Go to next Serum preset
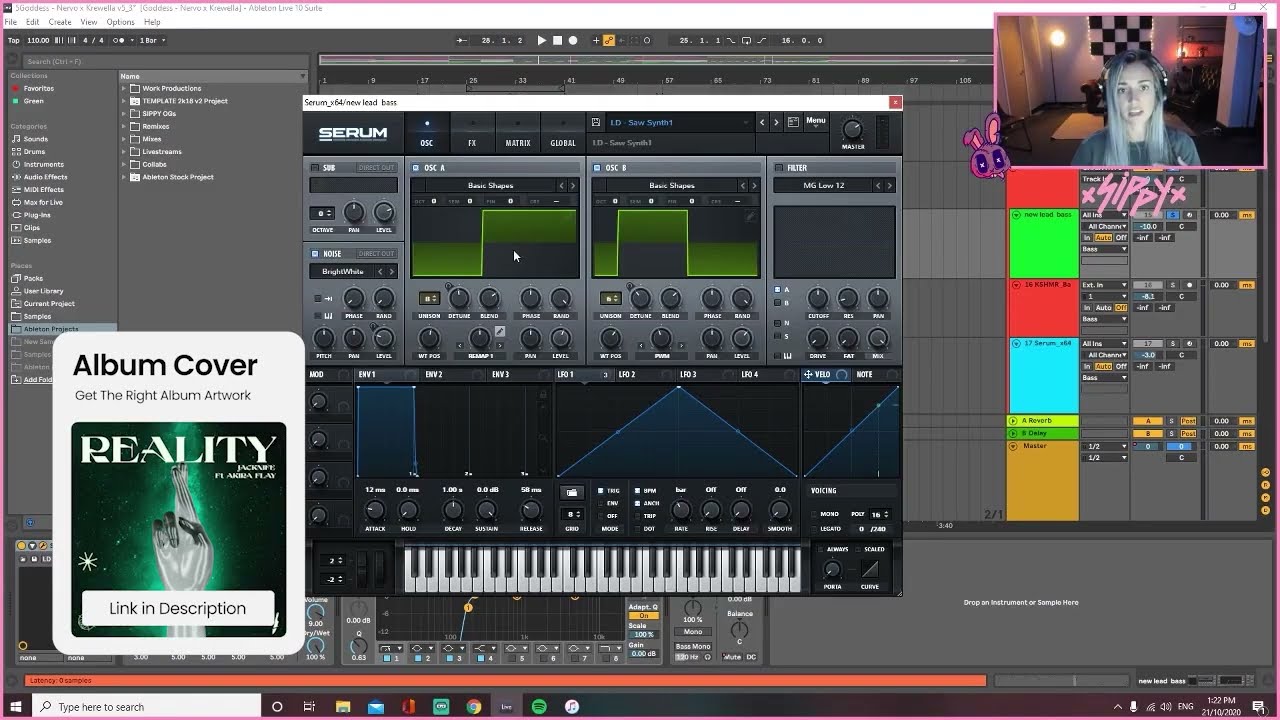The width and height of the screenshot is (1280, 720). [x=775, y=122]
